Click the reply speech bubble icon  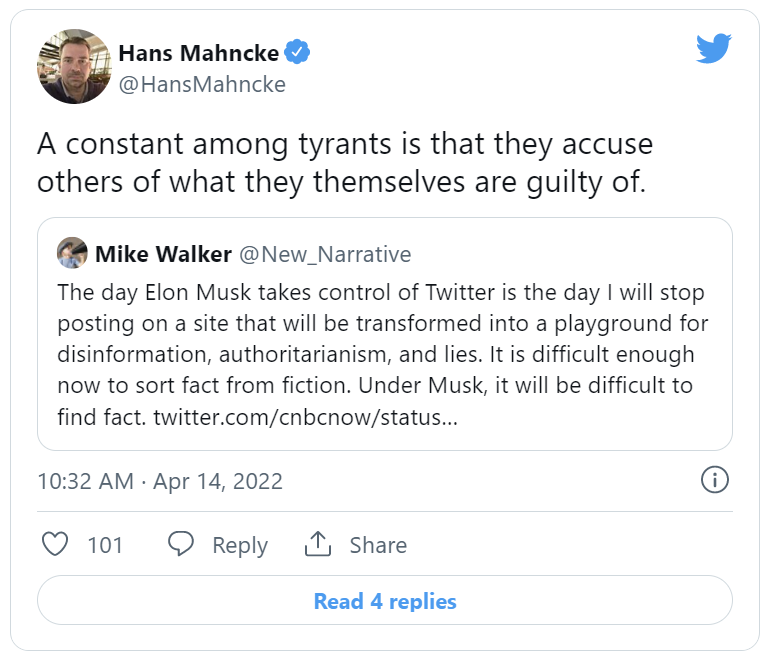181,545
